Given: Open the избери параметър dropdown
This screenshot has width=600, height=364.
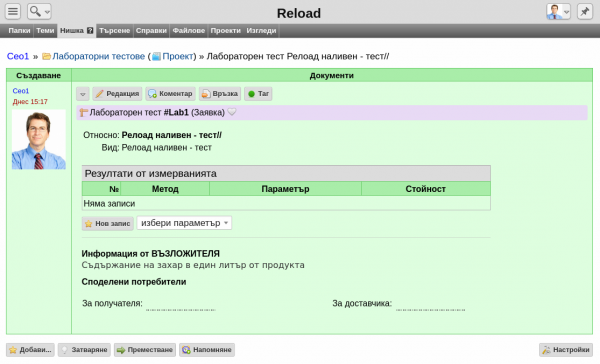Looking at the screenshot, I should coord(184,223).
